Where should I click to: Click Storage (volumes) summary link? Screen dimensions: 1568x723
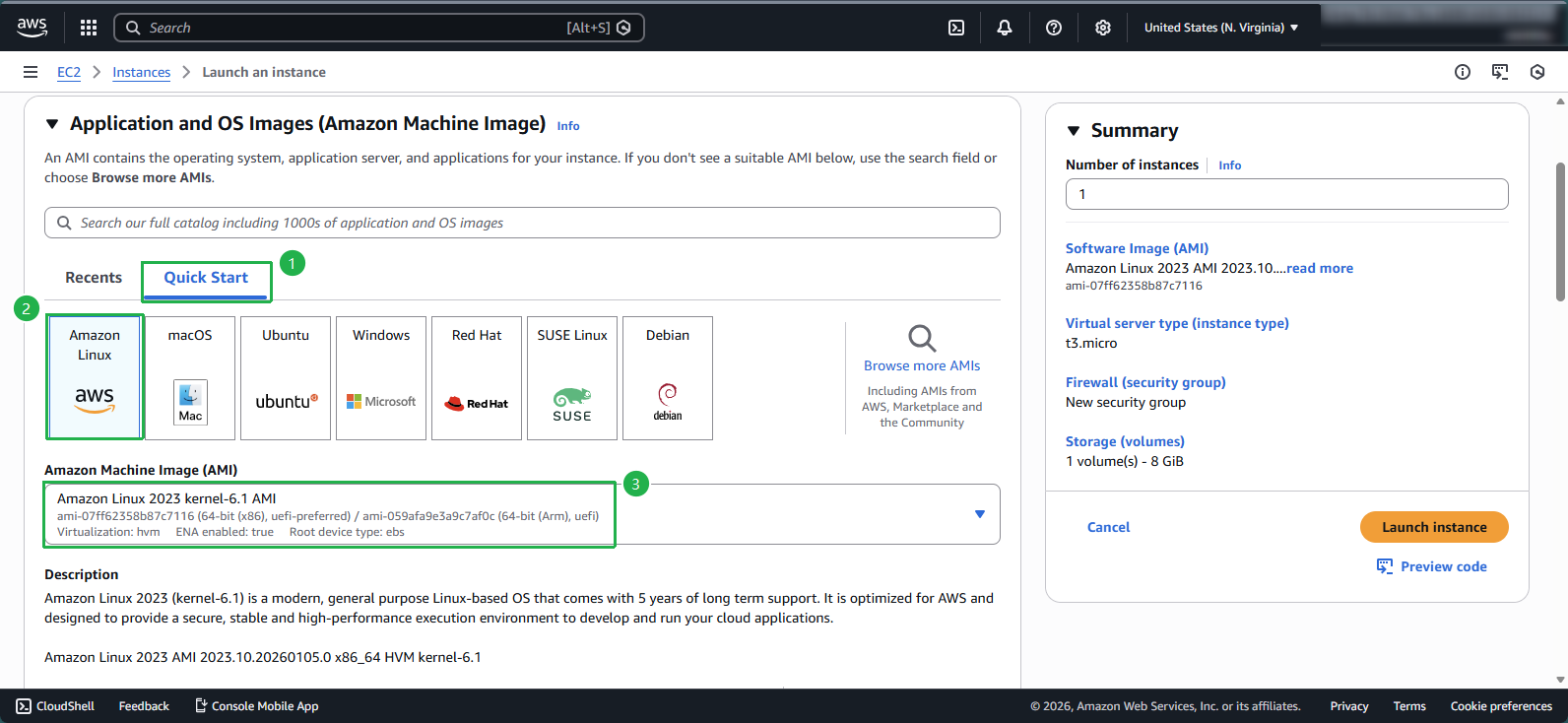(1125, 441)
